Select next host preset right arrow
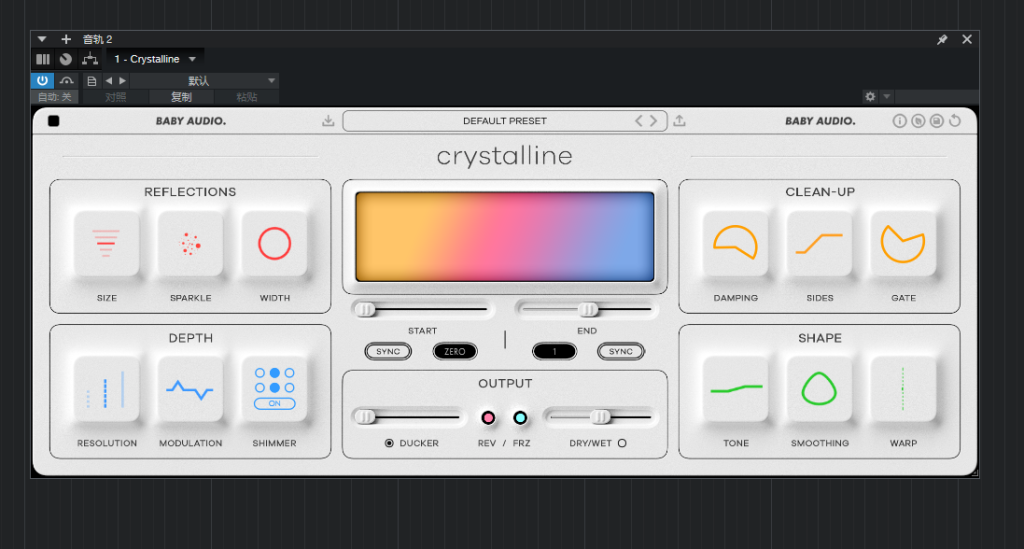Viewport: 1024px width, 549px height. 122,81
